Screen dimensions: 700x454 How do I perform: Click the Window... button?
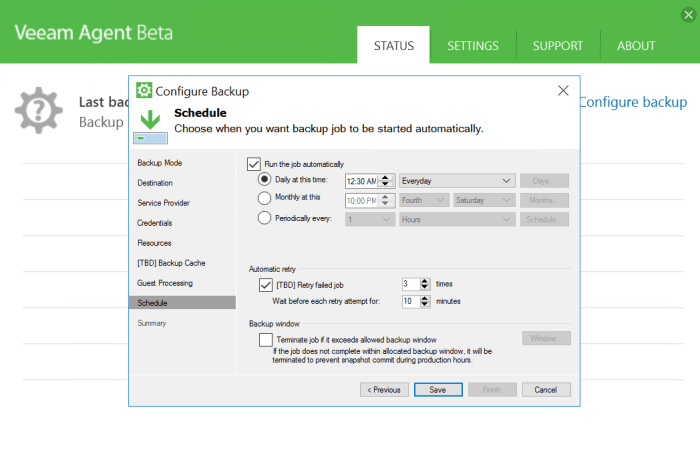tap(546, 338)
